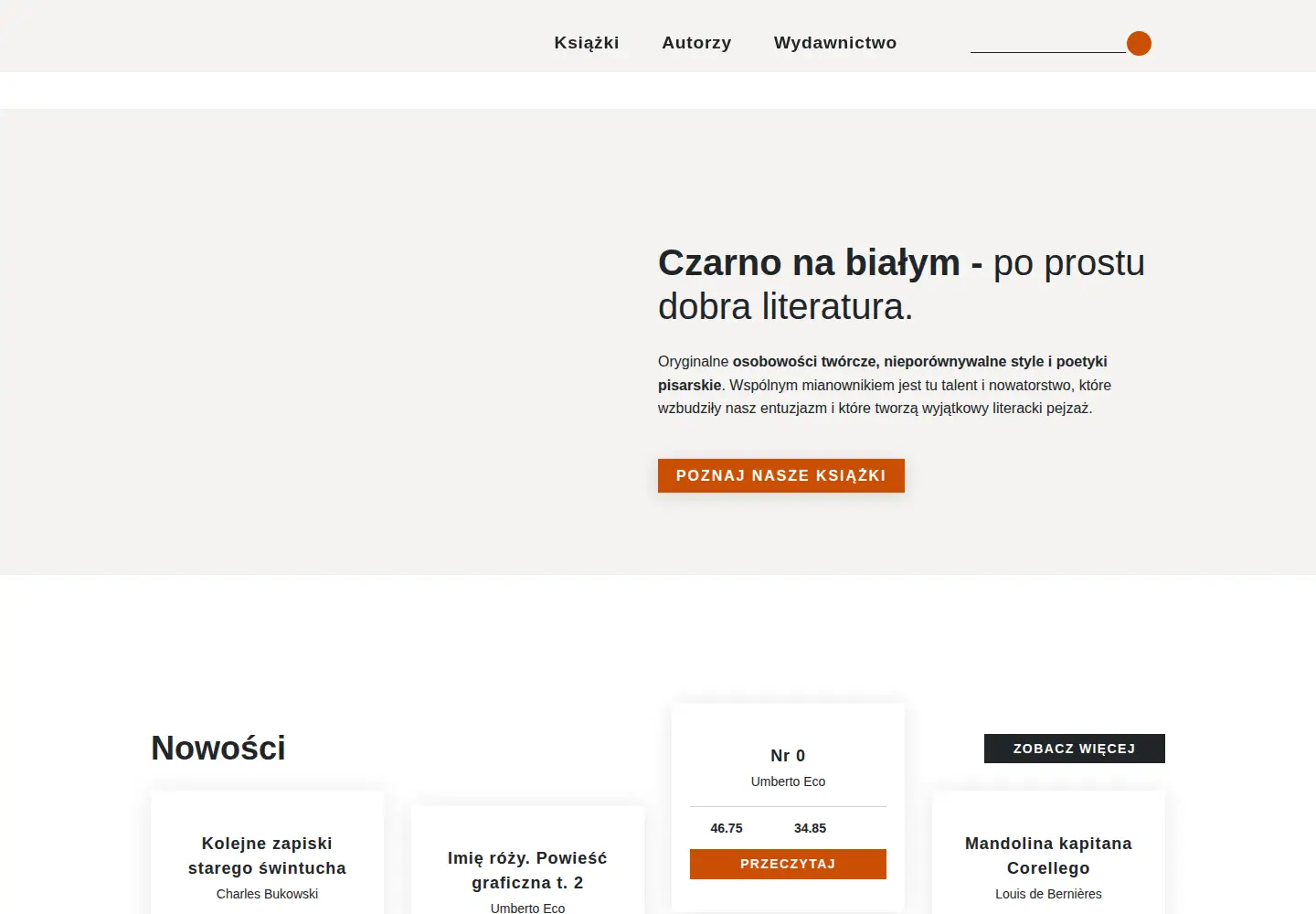This screenshot has width=1316, height=914.
Task: Click author Louis de Bernières
Action: tap(1048, 894)
